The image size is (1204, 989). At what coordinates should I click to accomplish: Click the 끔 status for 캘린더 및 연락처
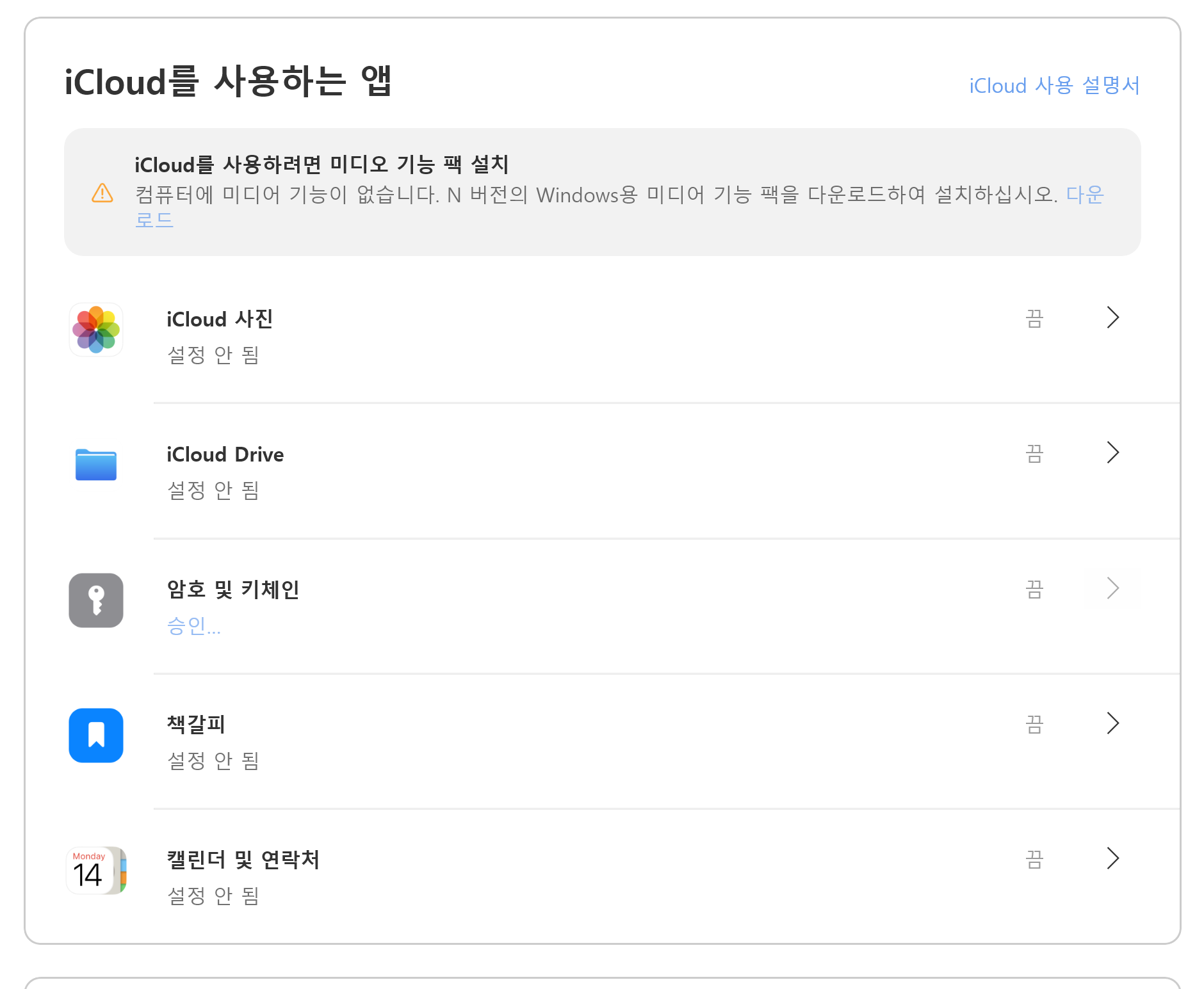pos(1034,860)
